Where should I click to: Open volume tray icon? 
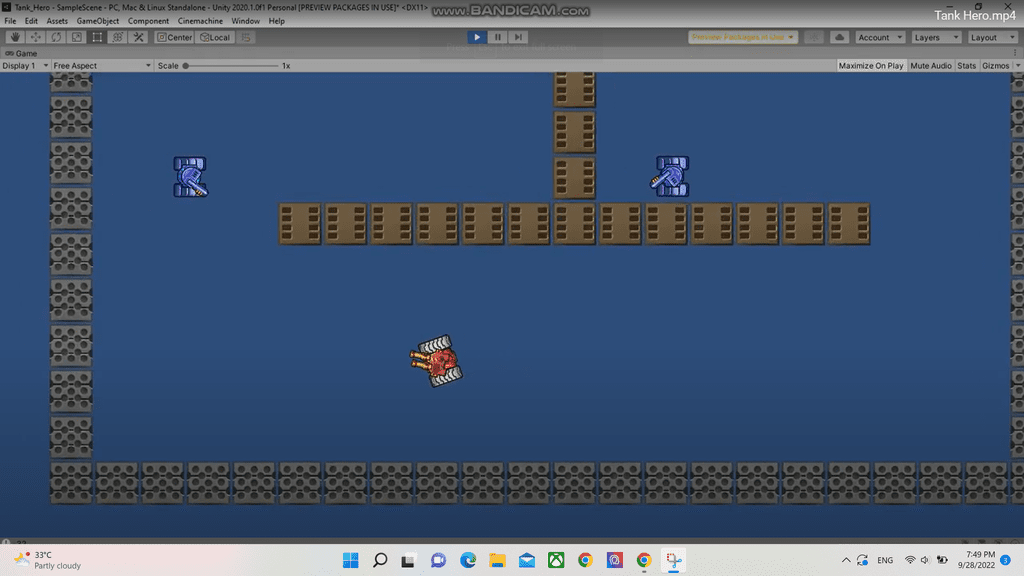pos(925,560)
